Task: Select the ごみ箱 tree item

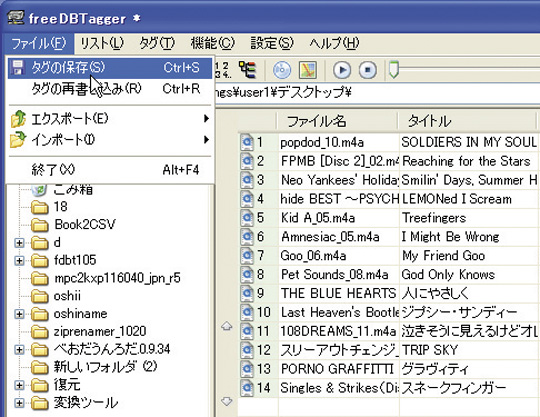Action: coord(73,189)
